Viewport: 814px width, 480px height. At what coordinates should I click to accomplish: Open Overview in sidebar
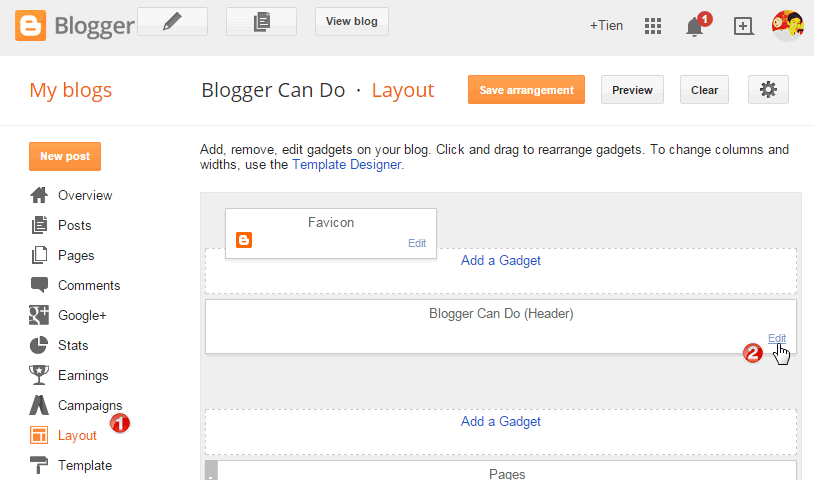pos(85,196)
